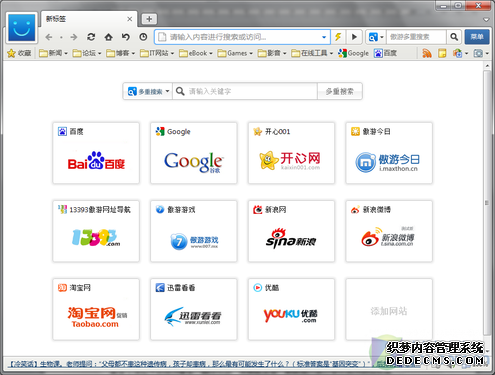
Task: Go back with the back arrow
Action: click(49, 37)
